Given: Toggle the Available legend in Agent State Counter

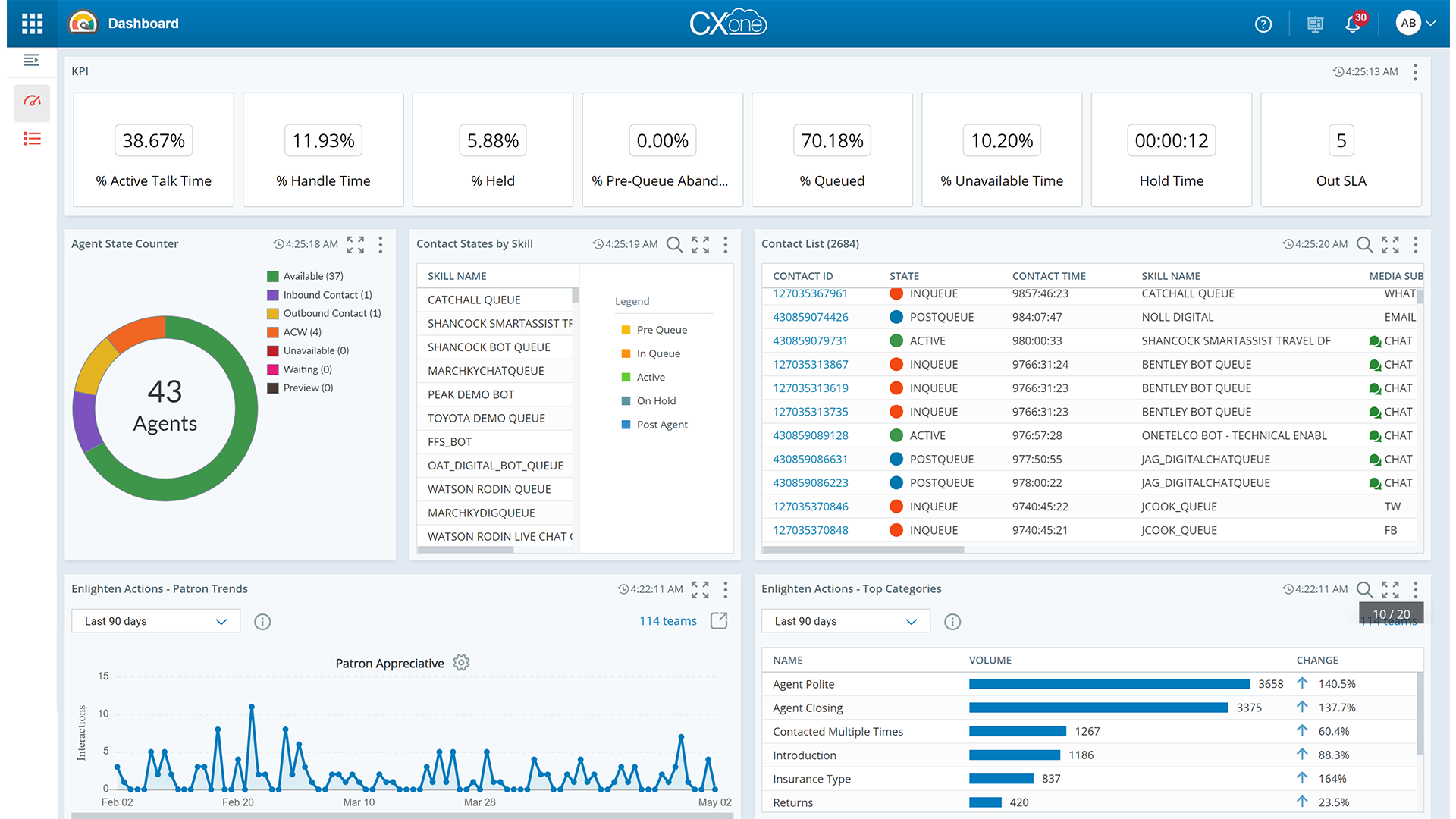Looking at the screenshot, I should click(x=304, y=275).
